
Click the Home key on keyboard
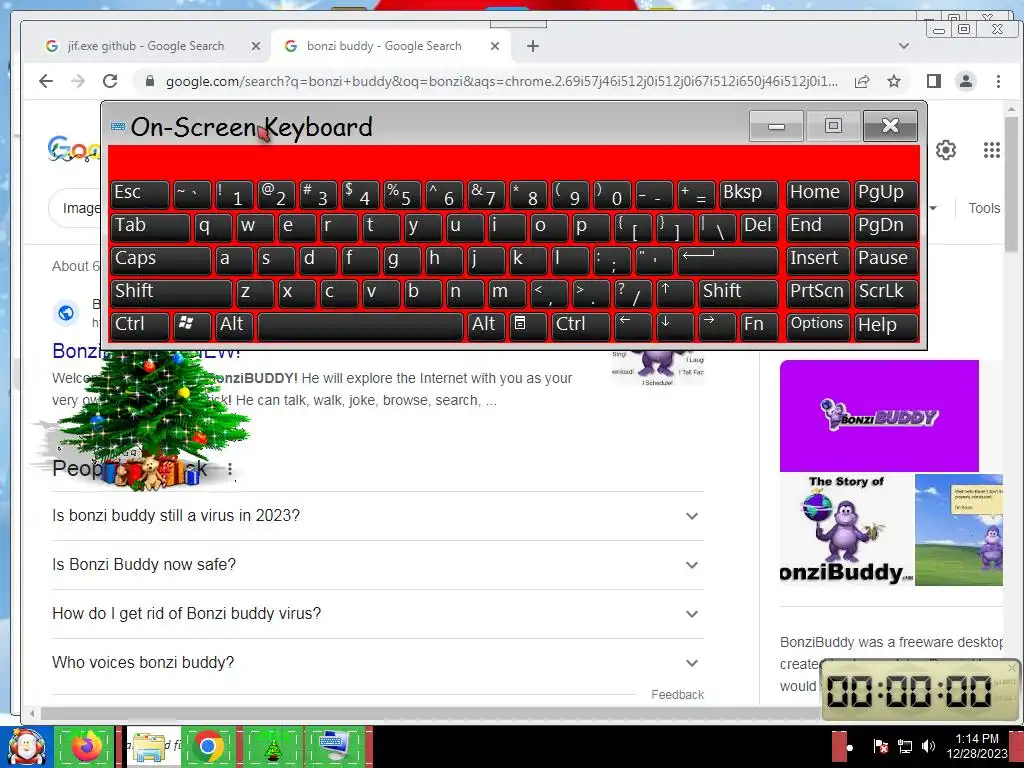tap(818, 194)
